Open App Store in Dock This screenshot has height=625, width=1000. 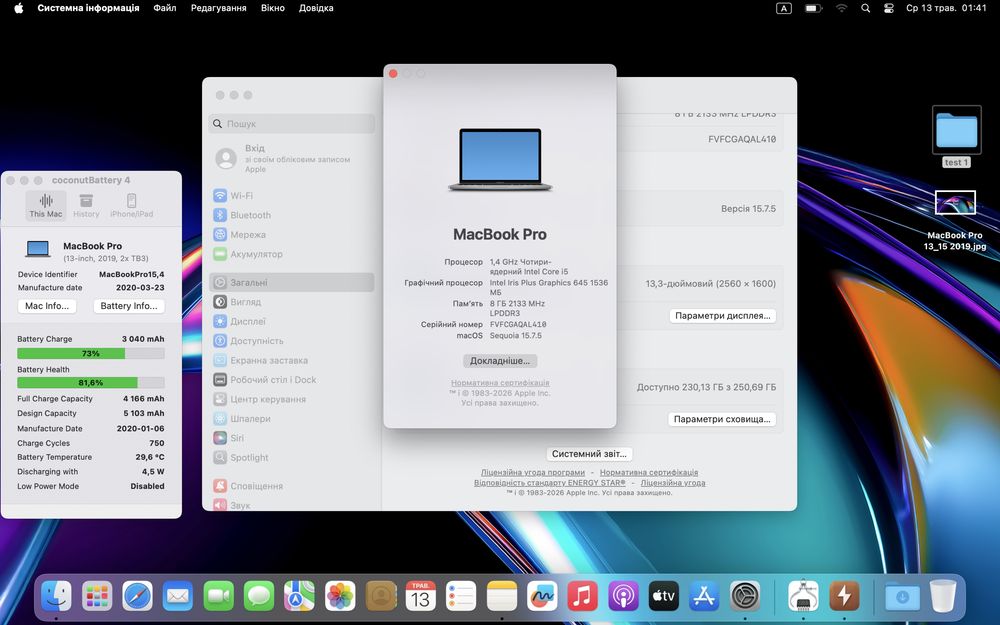click(704, 596)
